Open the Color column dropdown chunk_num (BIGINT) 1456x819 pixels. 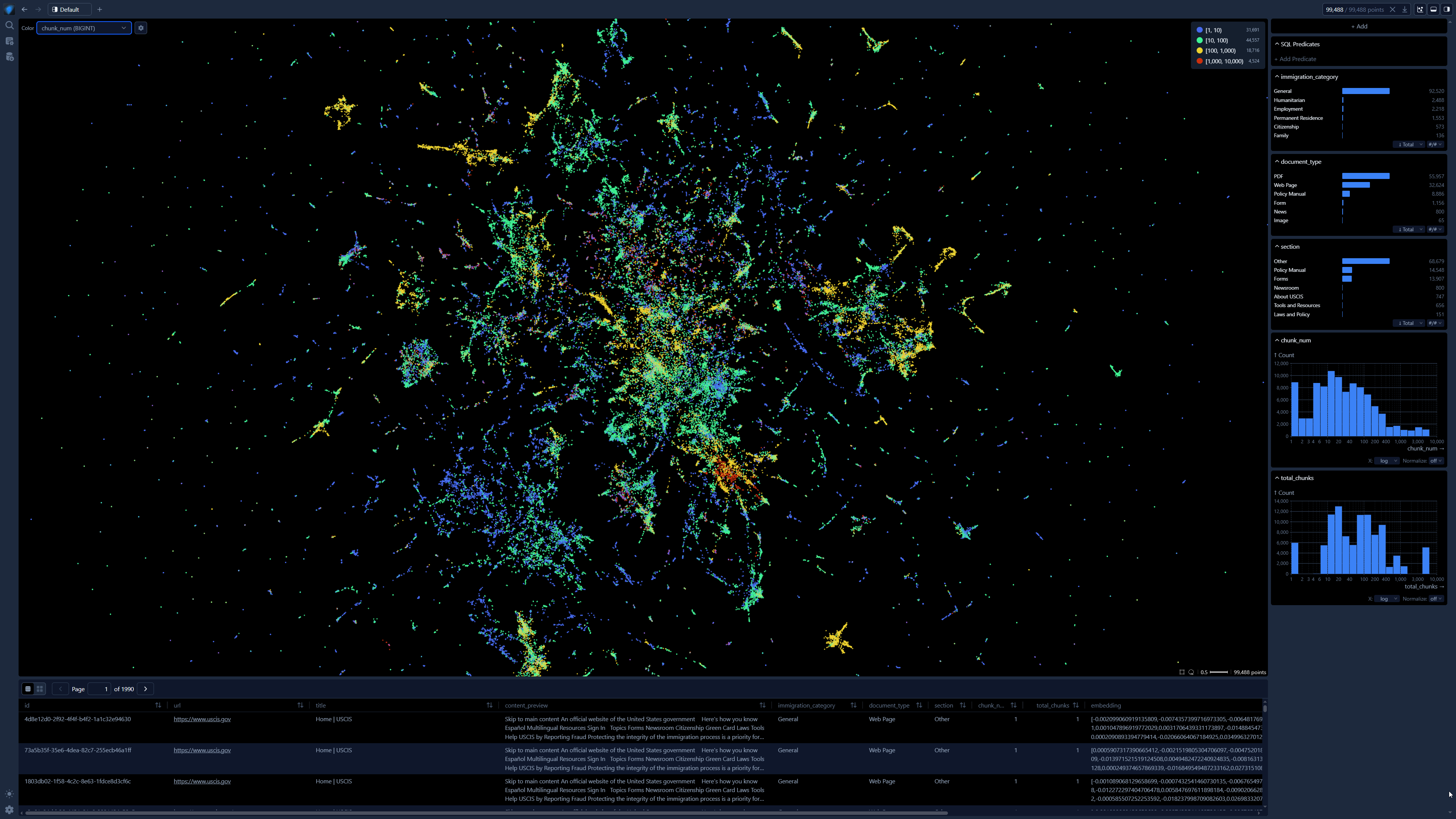tap(84, 28)
